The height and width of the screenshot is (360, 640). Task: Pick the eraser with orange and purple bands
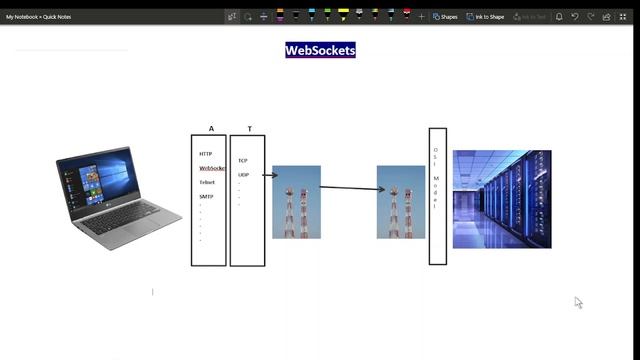[280, 16]
